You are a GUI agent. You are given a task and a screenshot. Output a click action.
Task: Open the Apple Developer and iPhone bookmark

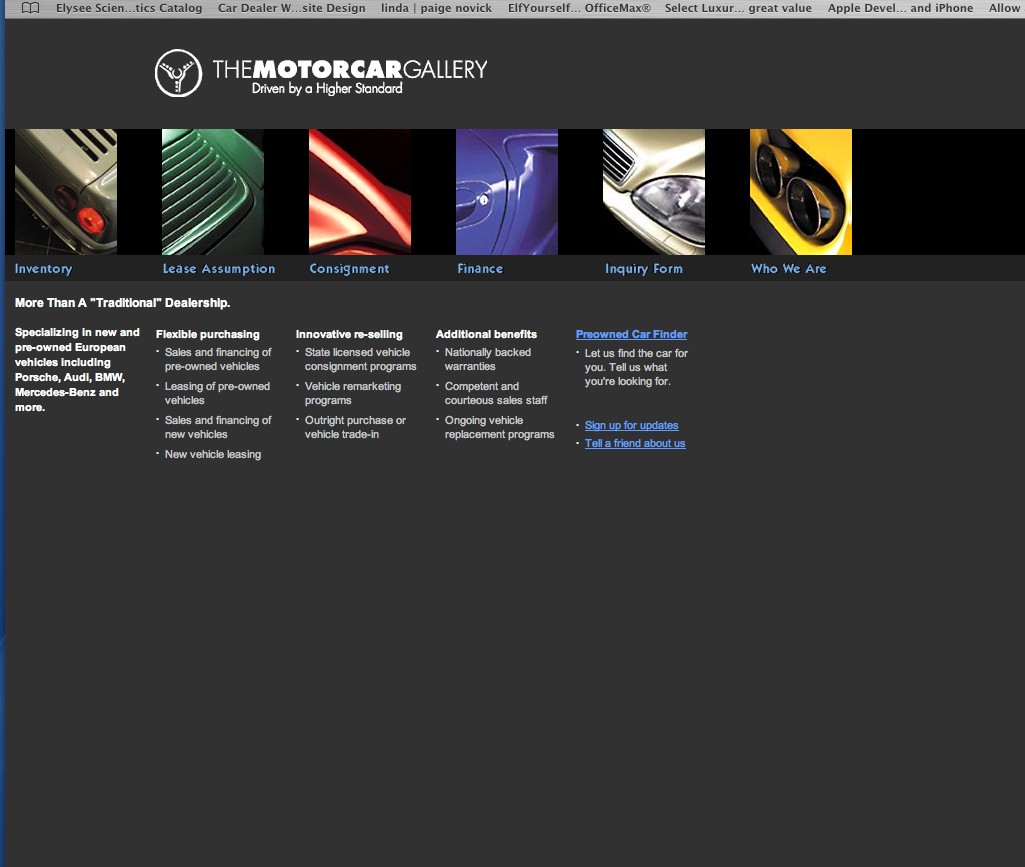[900, 8]
